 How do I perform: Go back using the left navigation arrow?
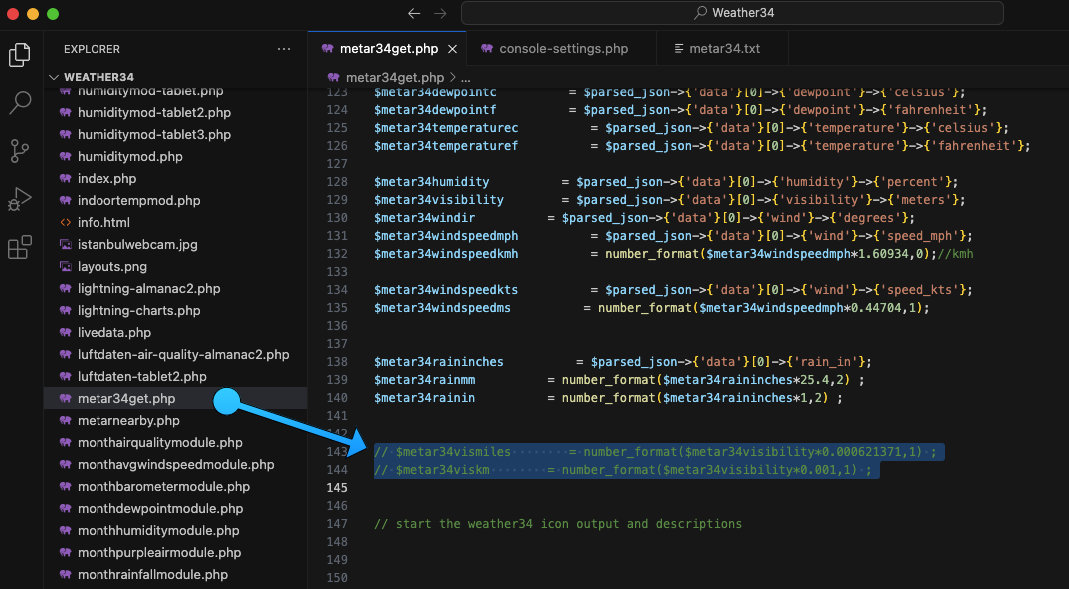tap(414, 13)
